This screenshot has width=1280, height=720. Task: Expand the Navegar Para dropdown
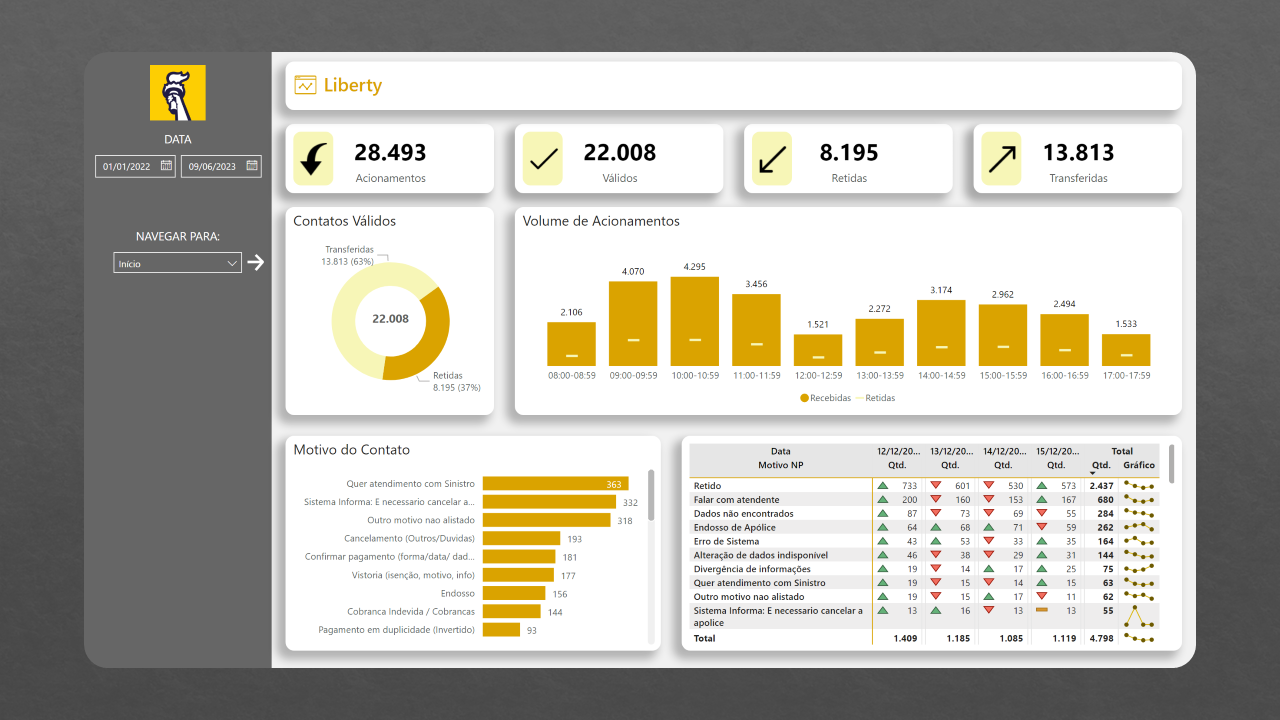[x=178, y=263]
